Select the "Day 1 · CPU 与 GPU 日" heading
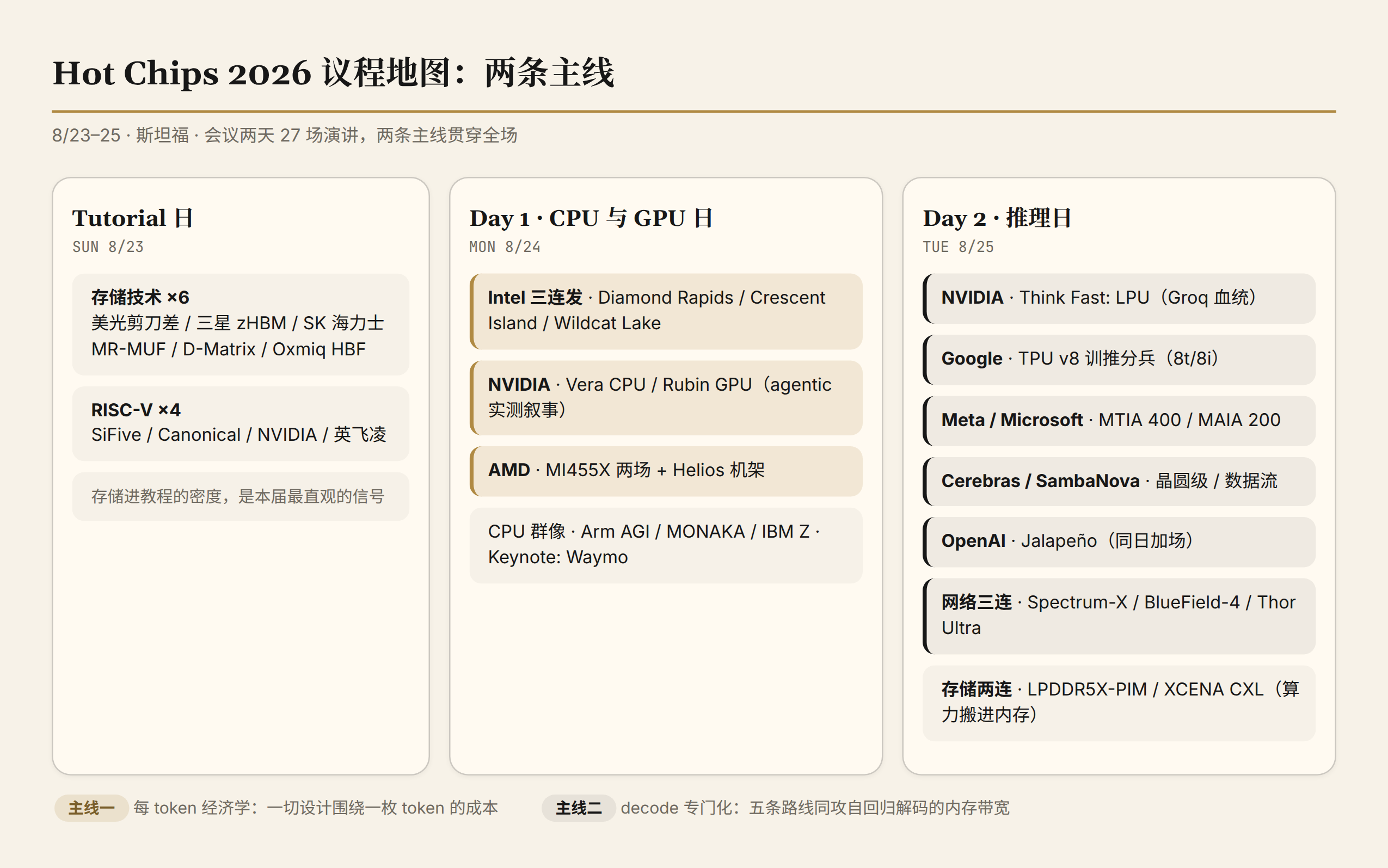Screen dimensions: 1388x868 (x=591, y=218)
